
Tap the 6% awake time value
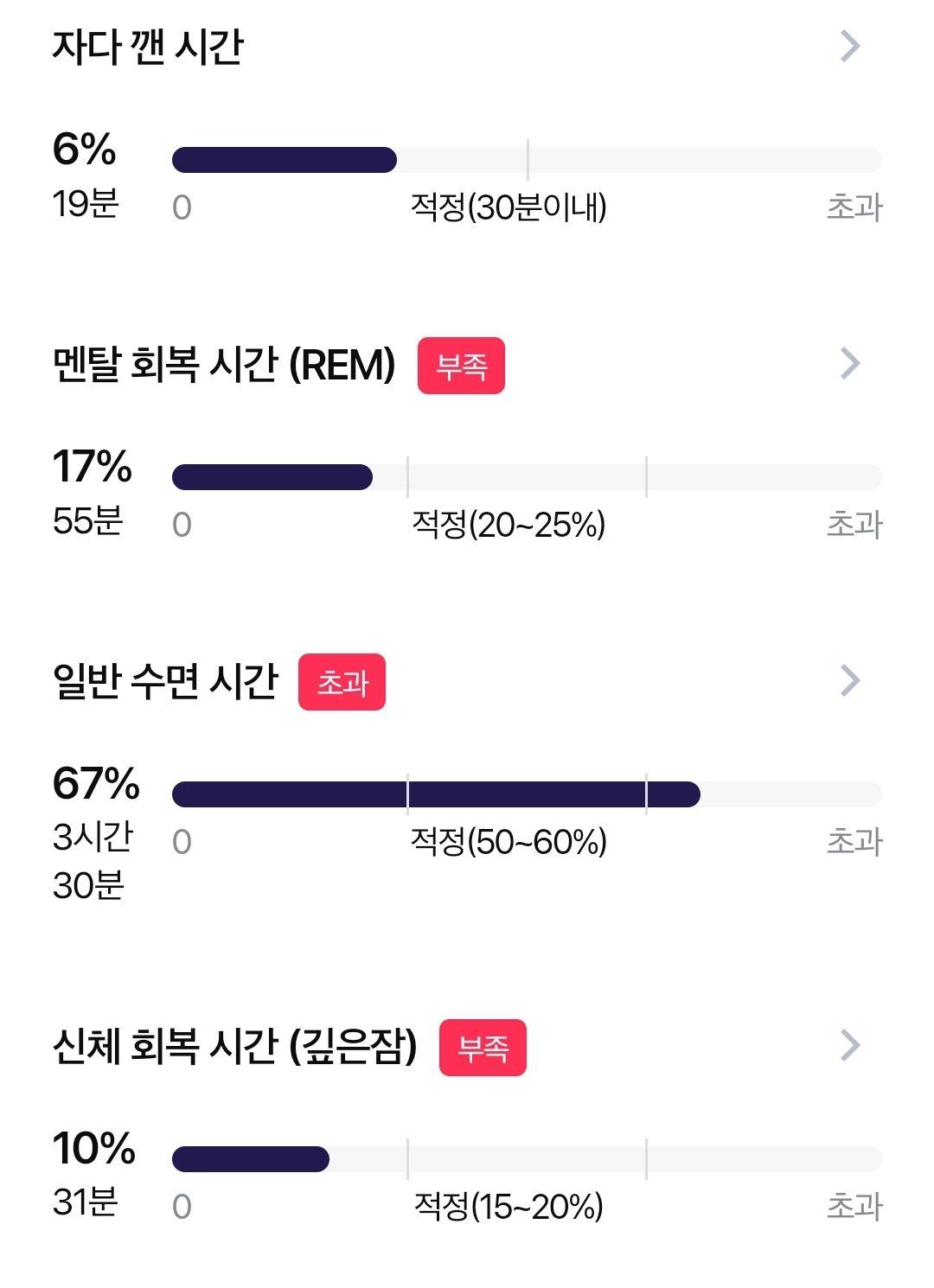pos(84,149)
